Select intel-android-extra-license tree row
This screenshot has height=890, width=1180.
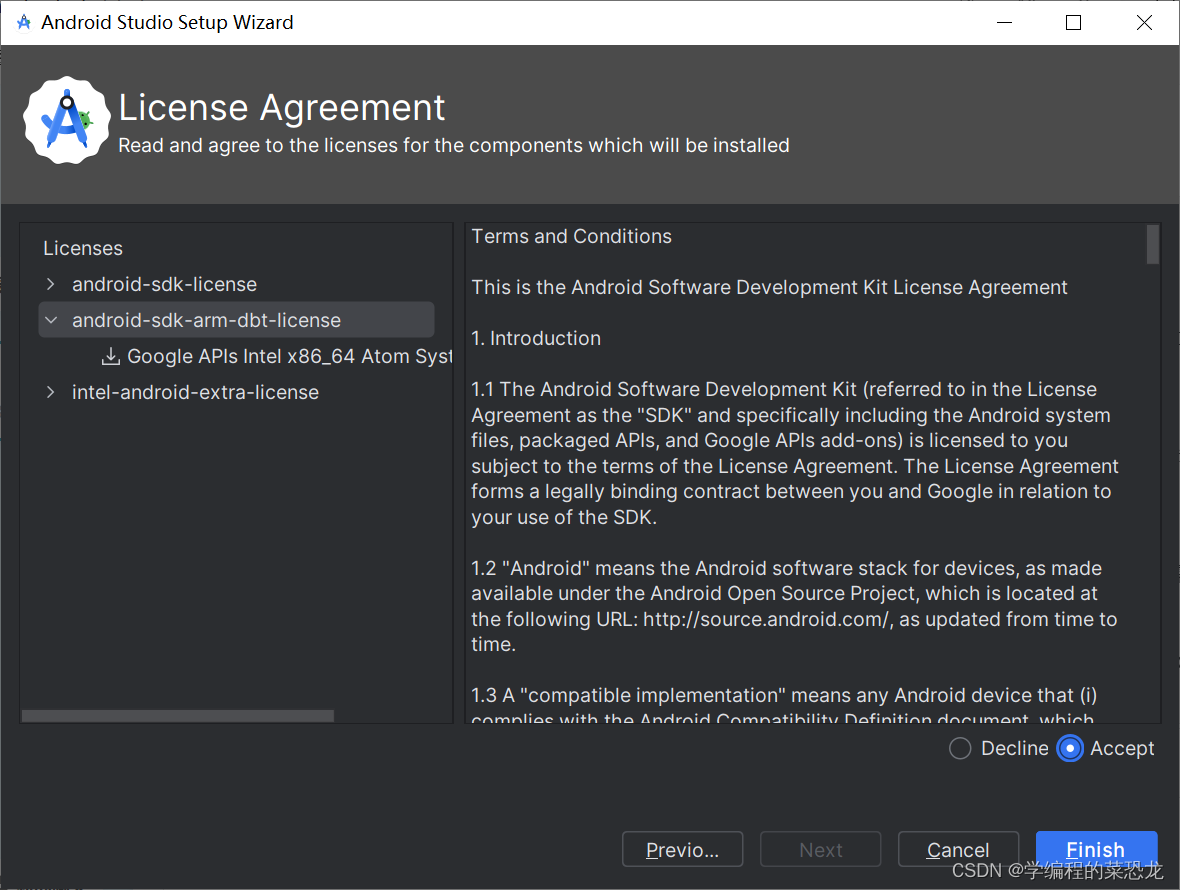tap(195, 392)
